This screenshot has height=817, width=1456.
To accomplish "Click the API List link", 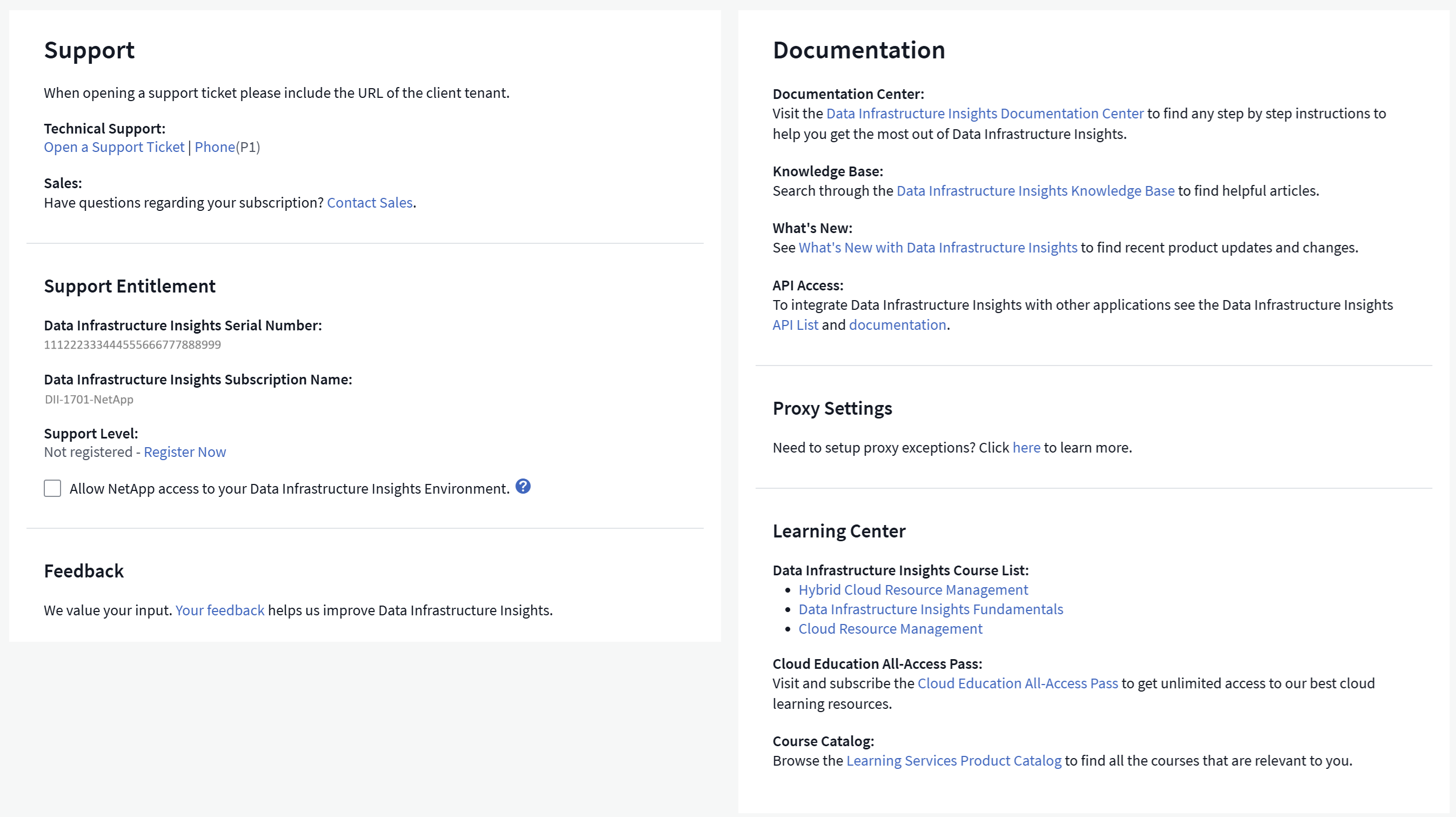I will coord(795,325).
